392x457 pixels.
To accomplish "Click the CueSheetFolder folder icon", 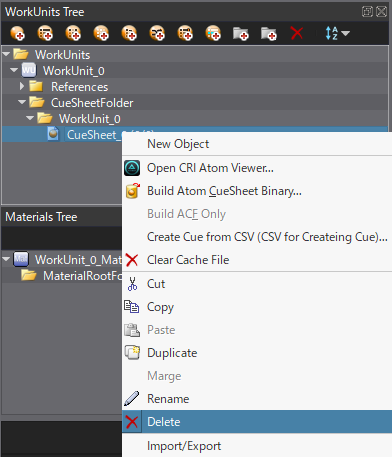I will pos(37,102).
